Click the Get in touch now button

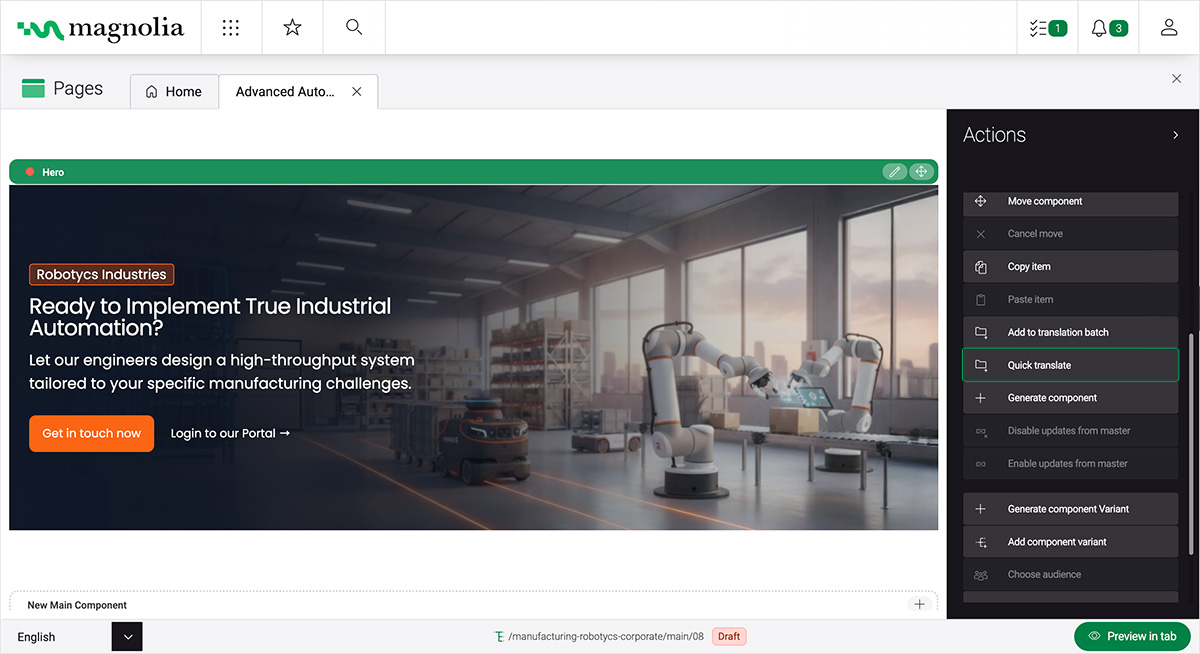tap(91, 433)
